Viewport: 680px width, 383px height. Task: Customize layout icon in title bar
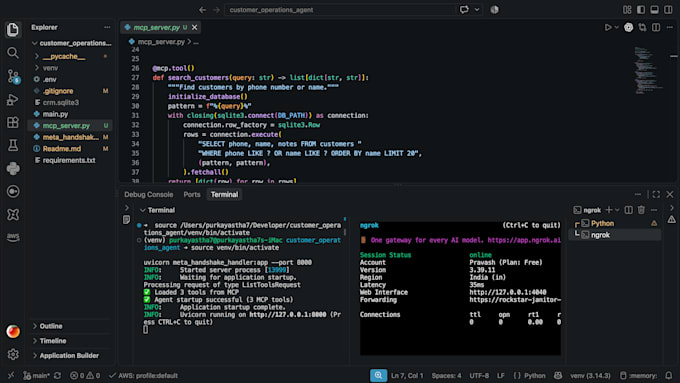(627, 10)
